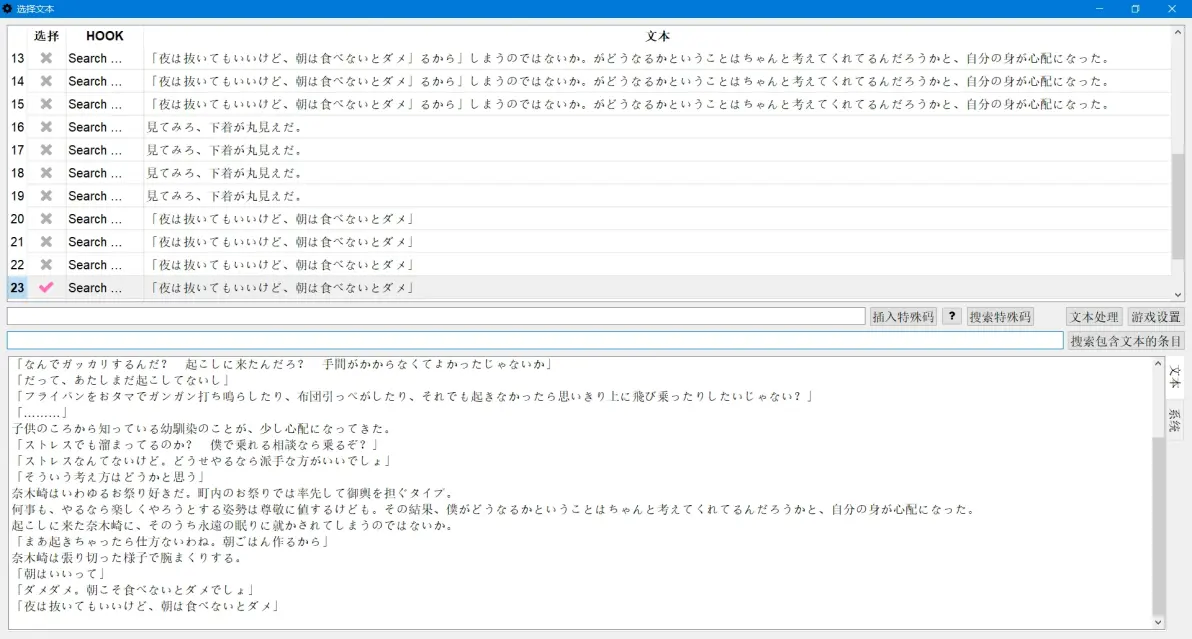The image size is (1192, 639).
Task: Focus the special code input field
Action: point(436,316)
